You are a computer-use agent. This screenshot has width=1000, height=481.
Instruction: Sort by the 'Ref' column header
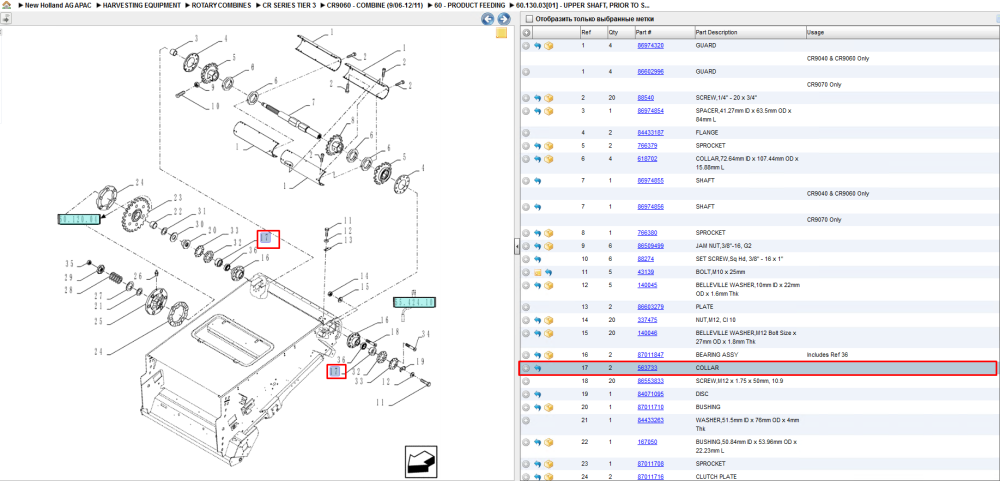pyautogui.click(x=592, y=33)
